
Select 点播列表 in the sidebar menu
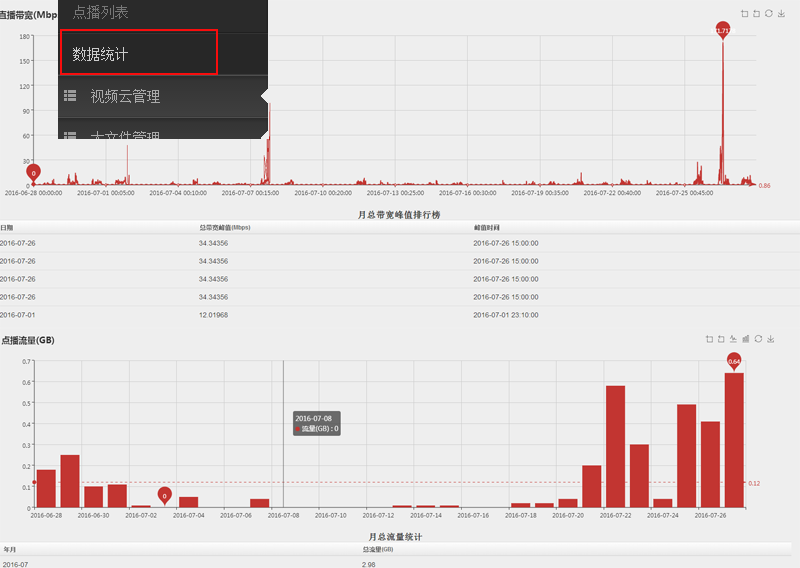(100, 13)
